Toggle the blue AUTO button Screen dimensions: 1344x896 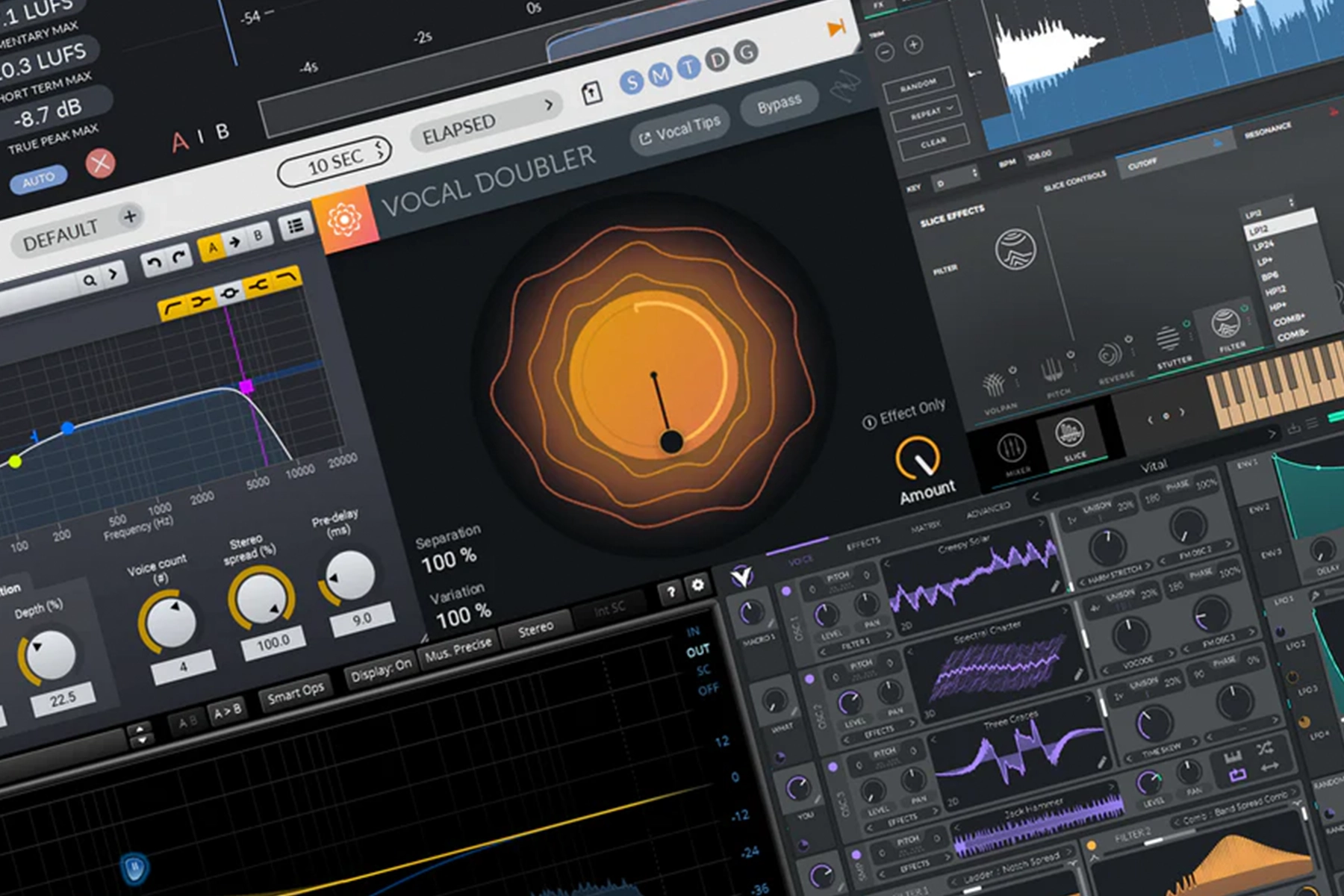coord(39,179)
